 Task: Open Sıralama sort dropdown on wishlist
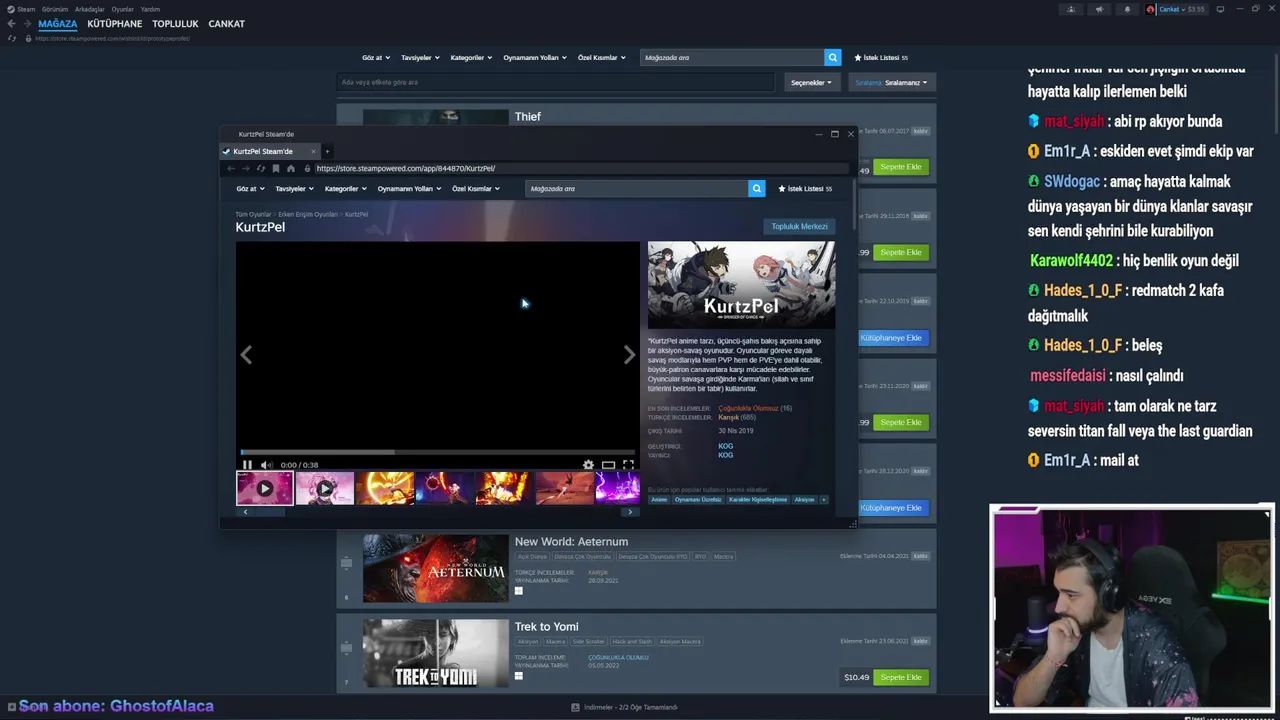pyautogui.click(x=891, y=82)
